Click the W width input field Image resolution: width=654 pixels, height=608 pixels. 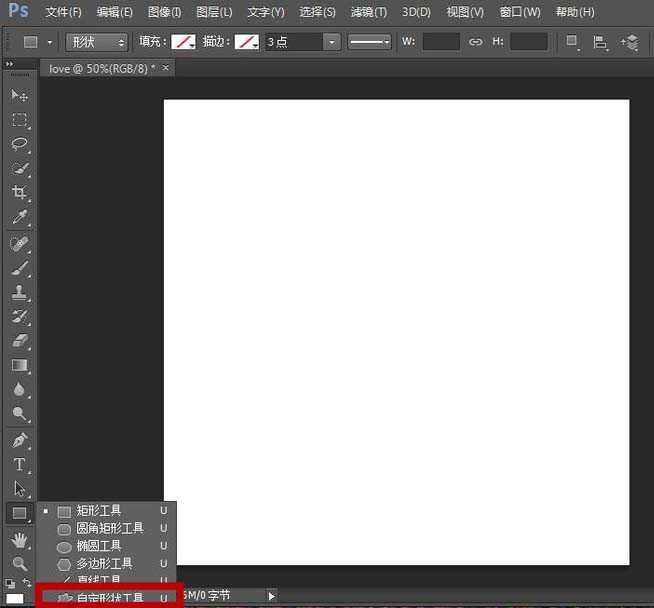(441, 42)
